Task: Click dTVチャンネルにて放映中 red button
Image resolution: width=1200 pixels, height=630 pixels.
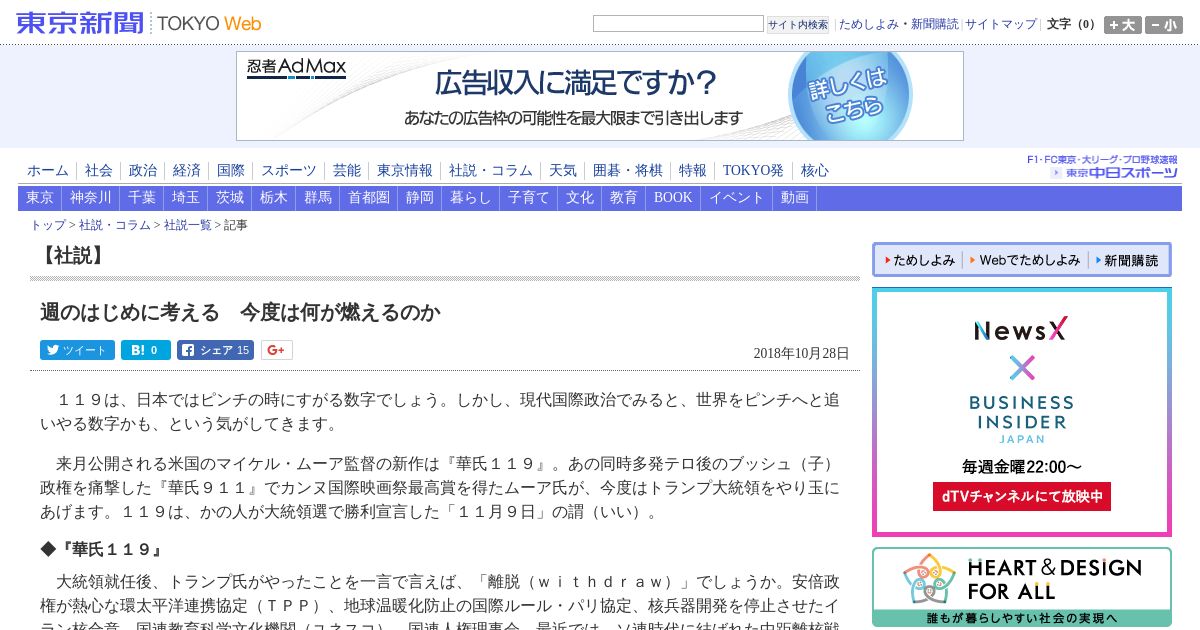Action: [x=1022, y=496]
